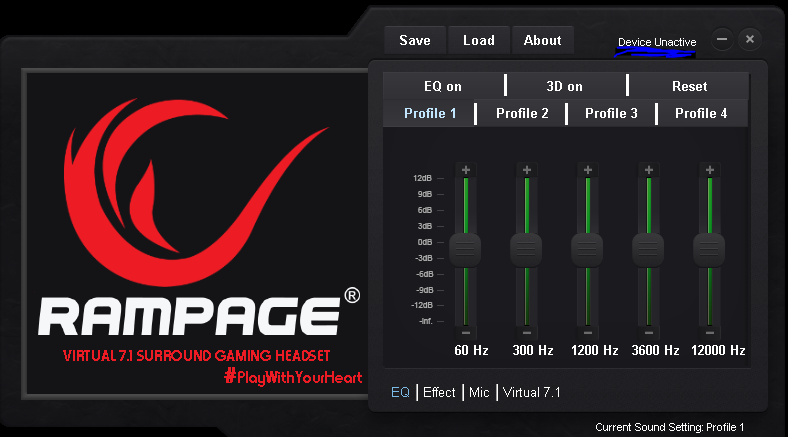
Task: Open the Virtual 7.1 section tab
Action: (532, 392)
